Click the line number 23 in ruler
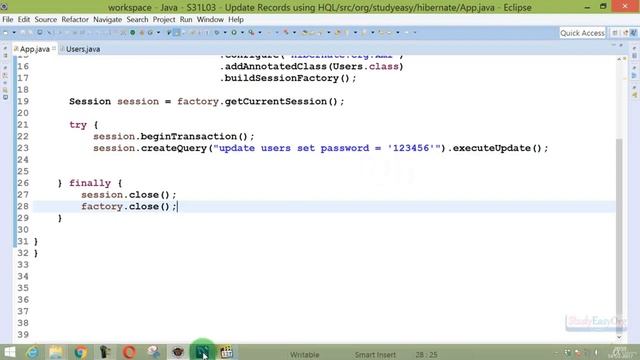 [x=23, y=148]
